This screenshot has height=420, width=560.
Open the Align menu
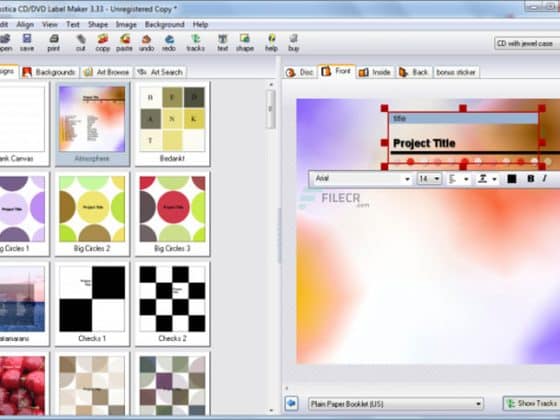click(x=25, y=25)
